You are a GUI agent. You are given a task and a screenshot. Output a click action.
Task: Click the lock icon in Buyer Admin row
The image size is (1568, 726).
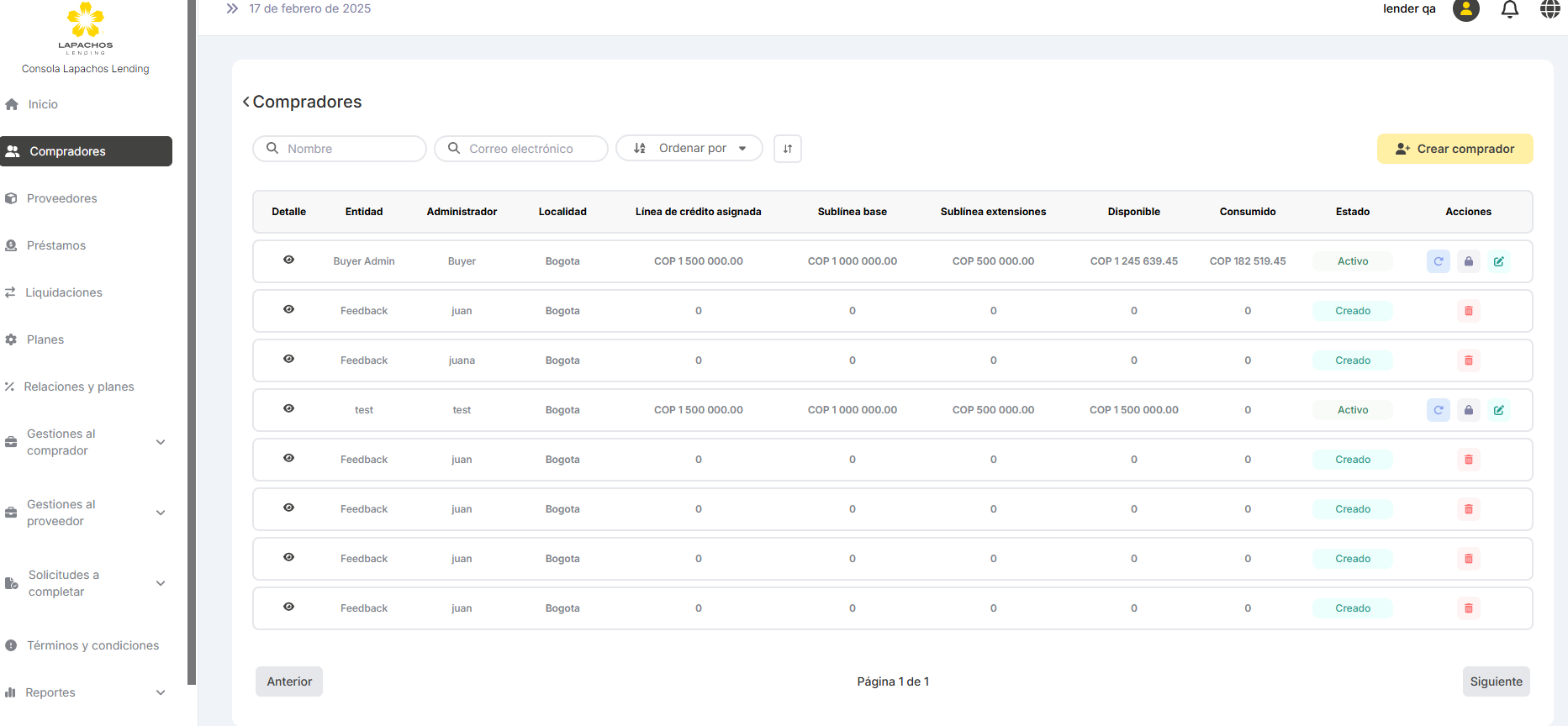pyautogui.click(x=1468, y=261)
